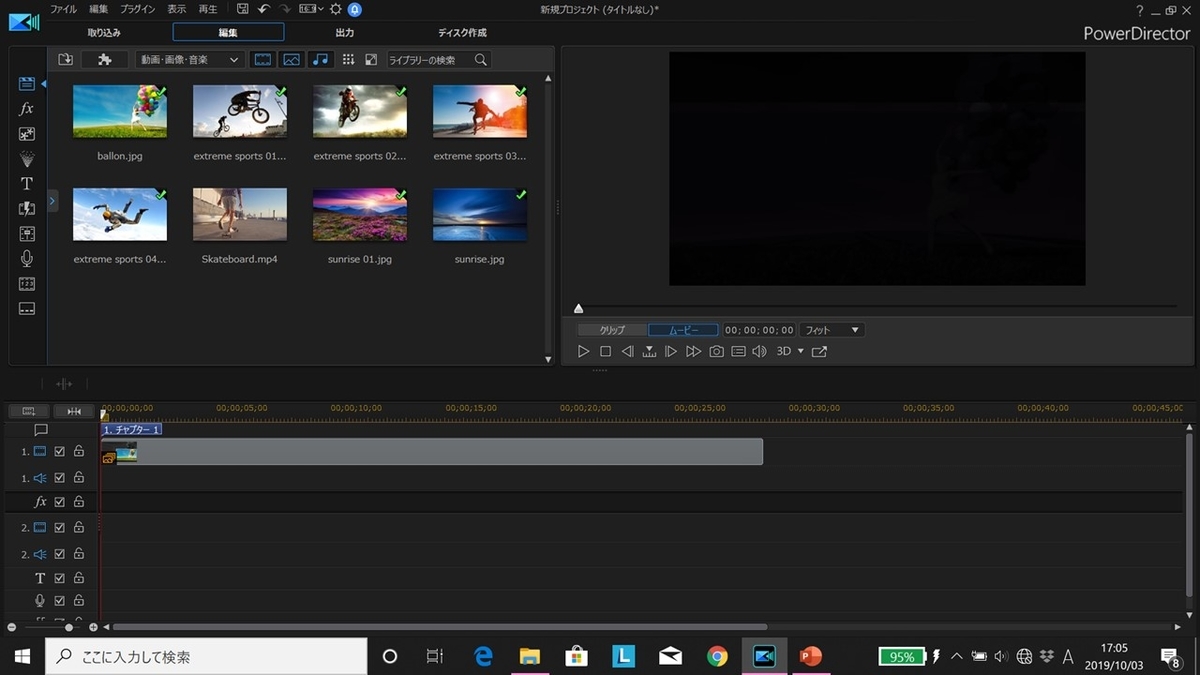Viewport: 1200px width, 675px height.
Task: Open the Voice-Over Recording Room microphone
Action: [x=27, y=259]
